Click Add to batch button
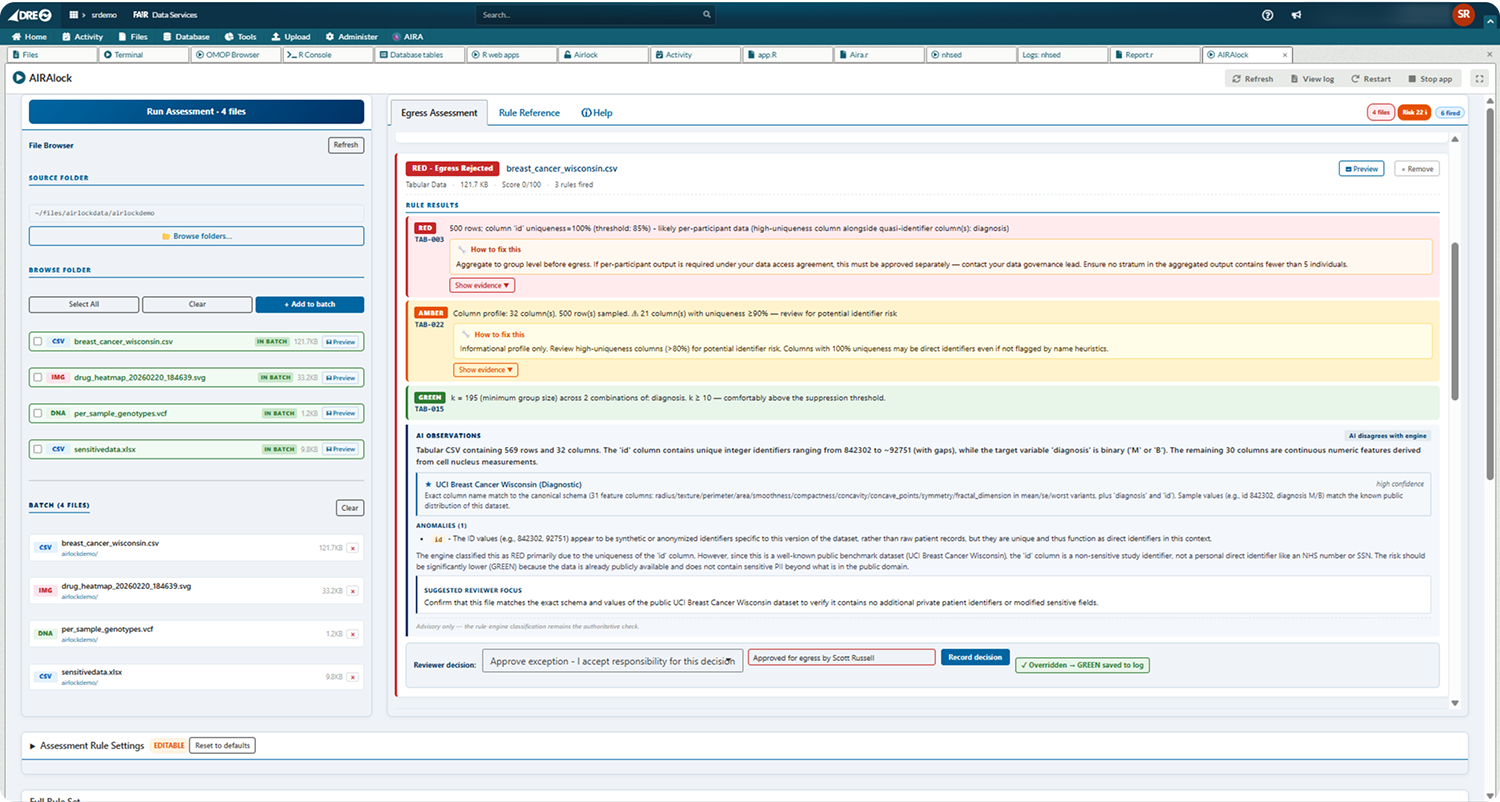 tap(310, 304)
